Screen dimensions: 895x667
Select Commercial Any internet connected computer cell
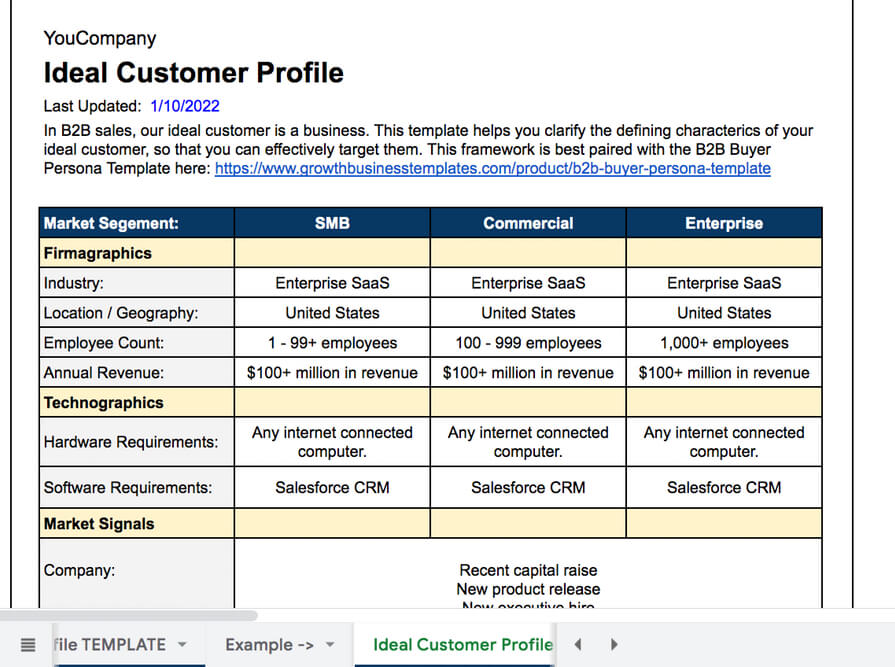[x=528, y=442]
